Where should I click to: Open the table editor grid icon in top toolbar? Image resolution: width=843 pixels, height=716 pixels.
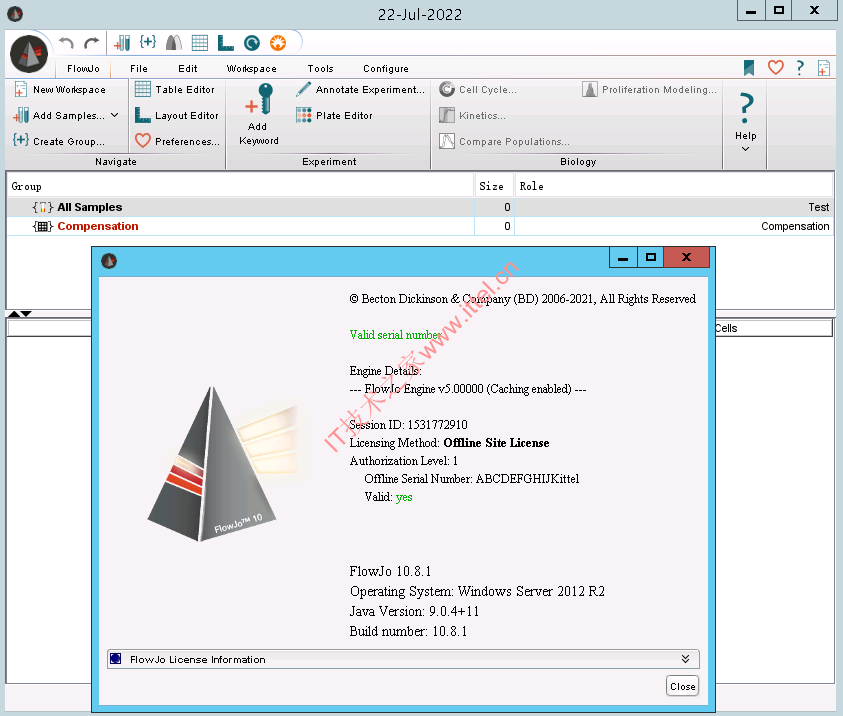pyautogui.click(x=199, y=43)
